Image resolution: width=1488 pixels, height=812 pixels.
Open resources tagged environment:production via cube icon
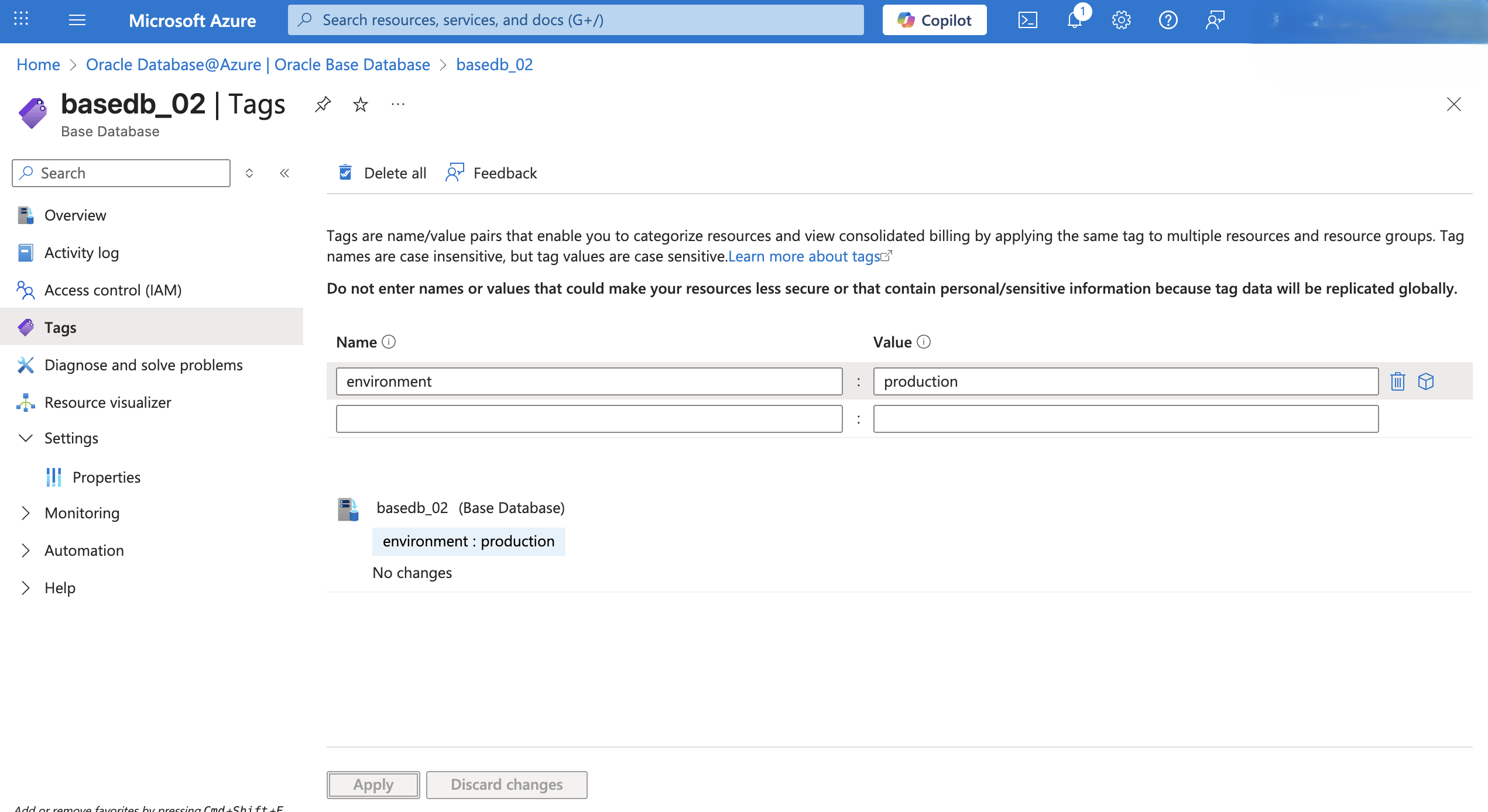pyautogui.click(x=1427, y=381)
